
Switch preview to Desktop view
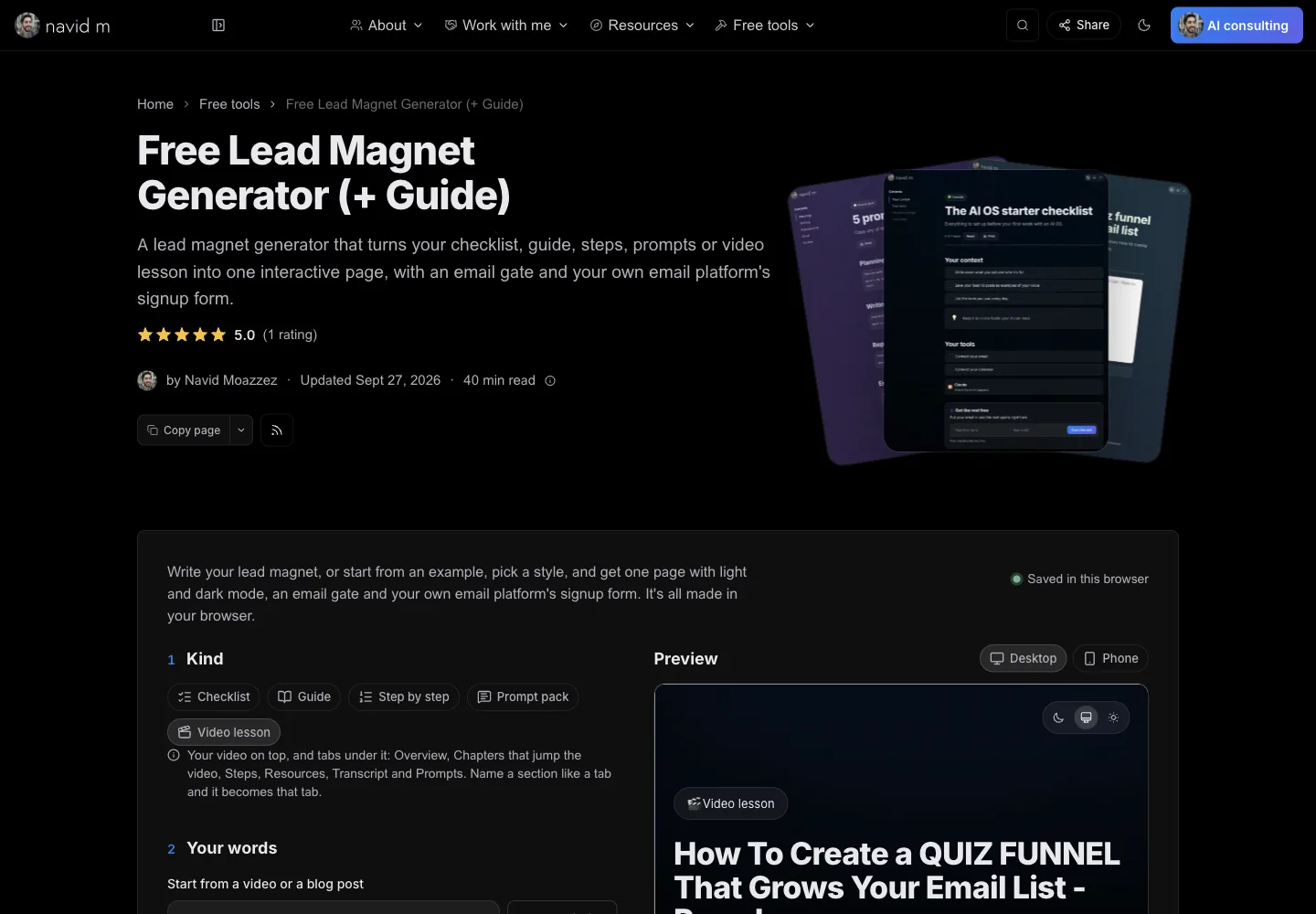point(1024,658)
